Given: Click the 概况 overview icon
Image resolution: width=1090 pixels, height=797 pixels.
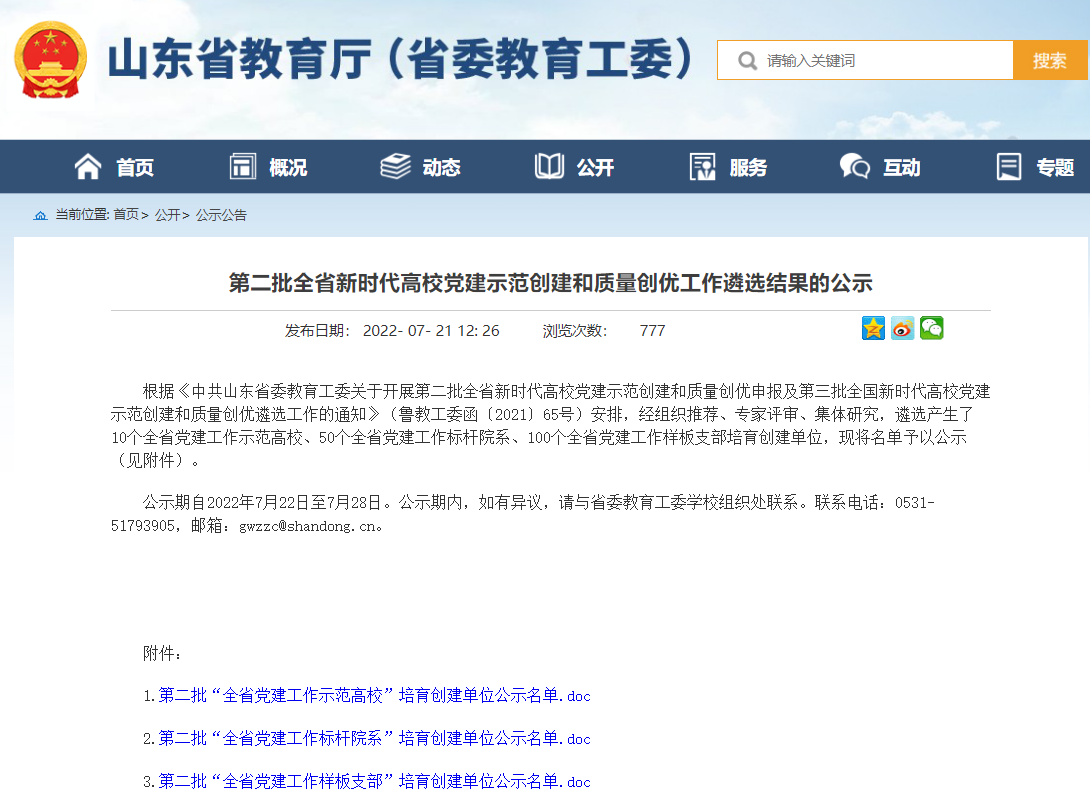Looking at the screenshot, I should [x=243, y=167].
